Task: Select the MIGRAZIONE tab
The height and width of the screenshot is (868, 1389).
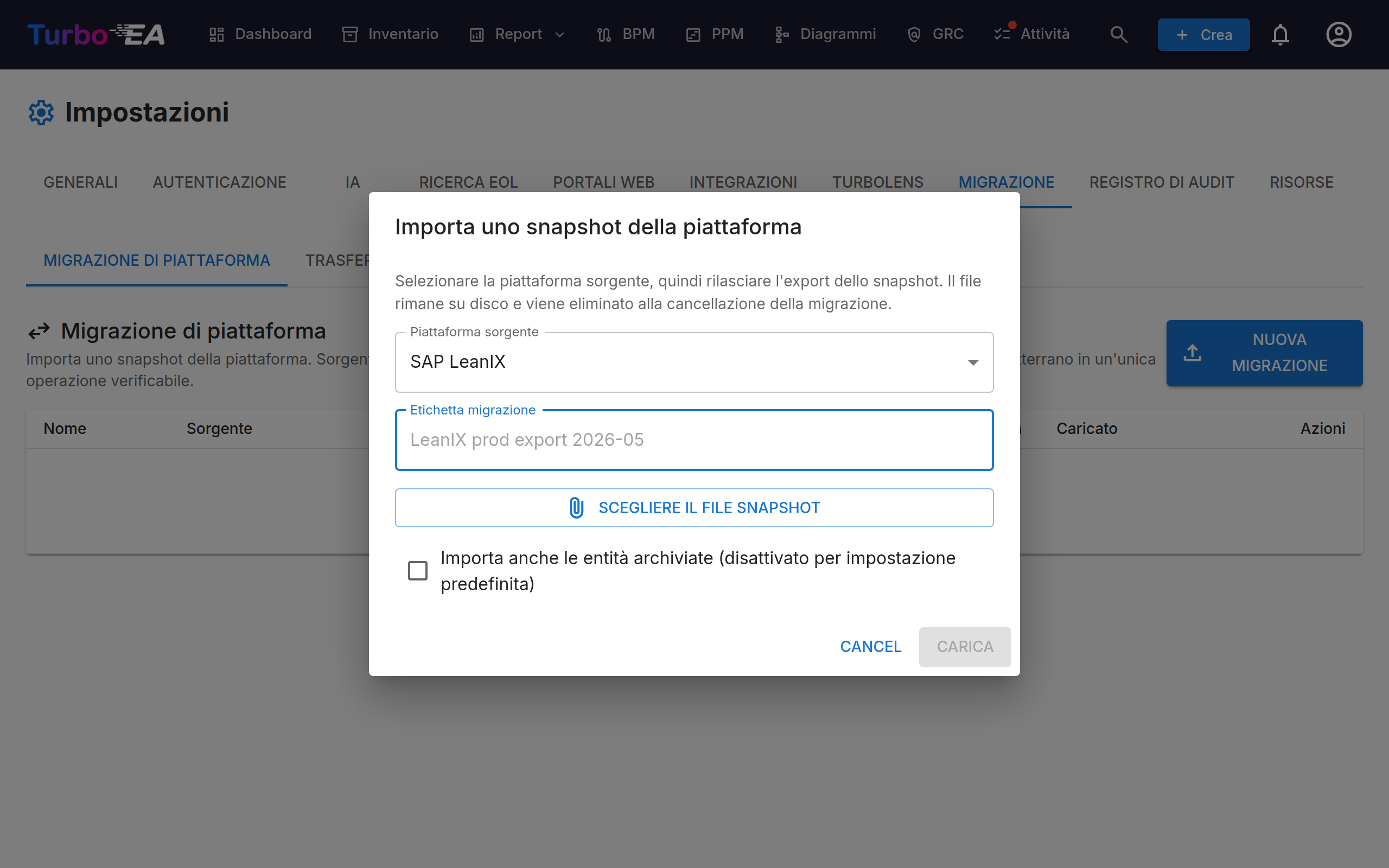Action: tap(1006, 183)
